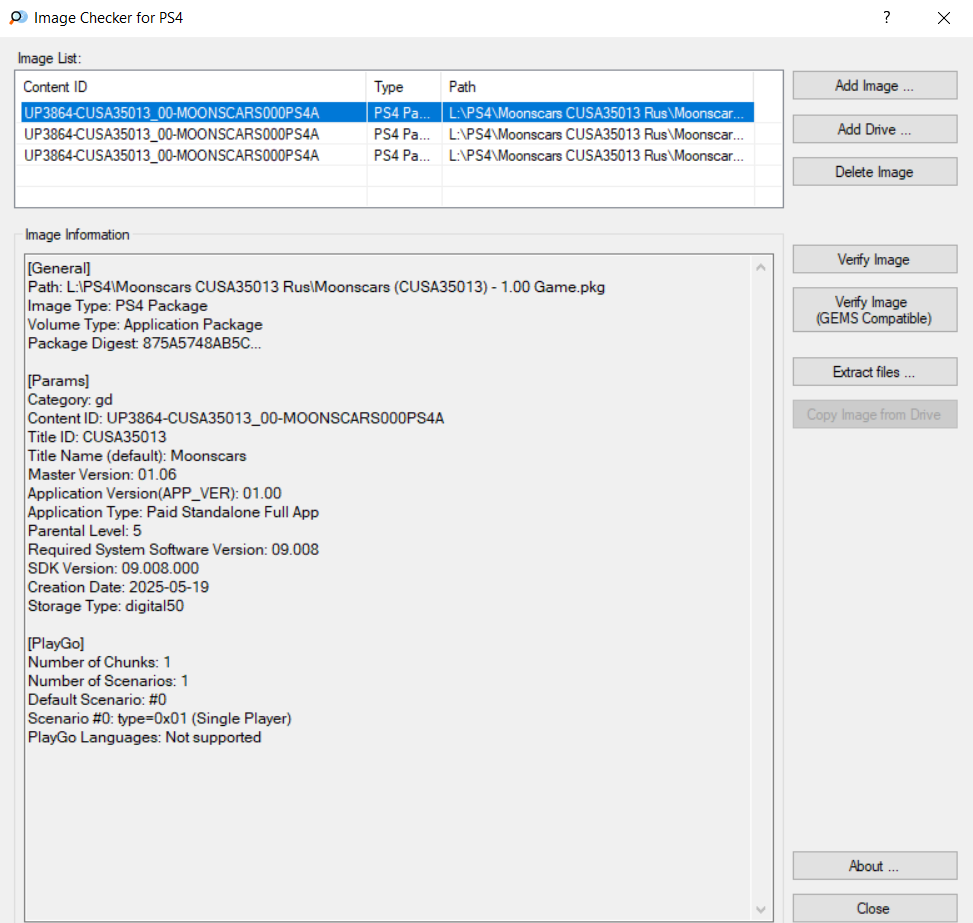The height and width of the screenshot is (923, 973).
Task: Click Required System Software Version line
Action: click(x=173, y=549)
